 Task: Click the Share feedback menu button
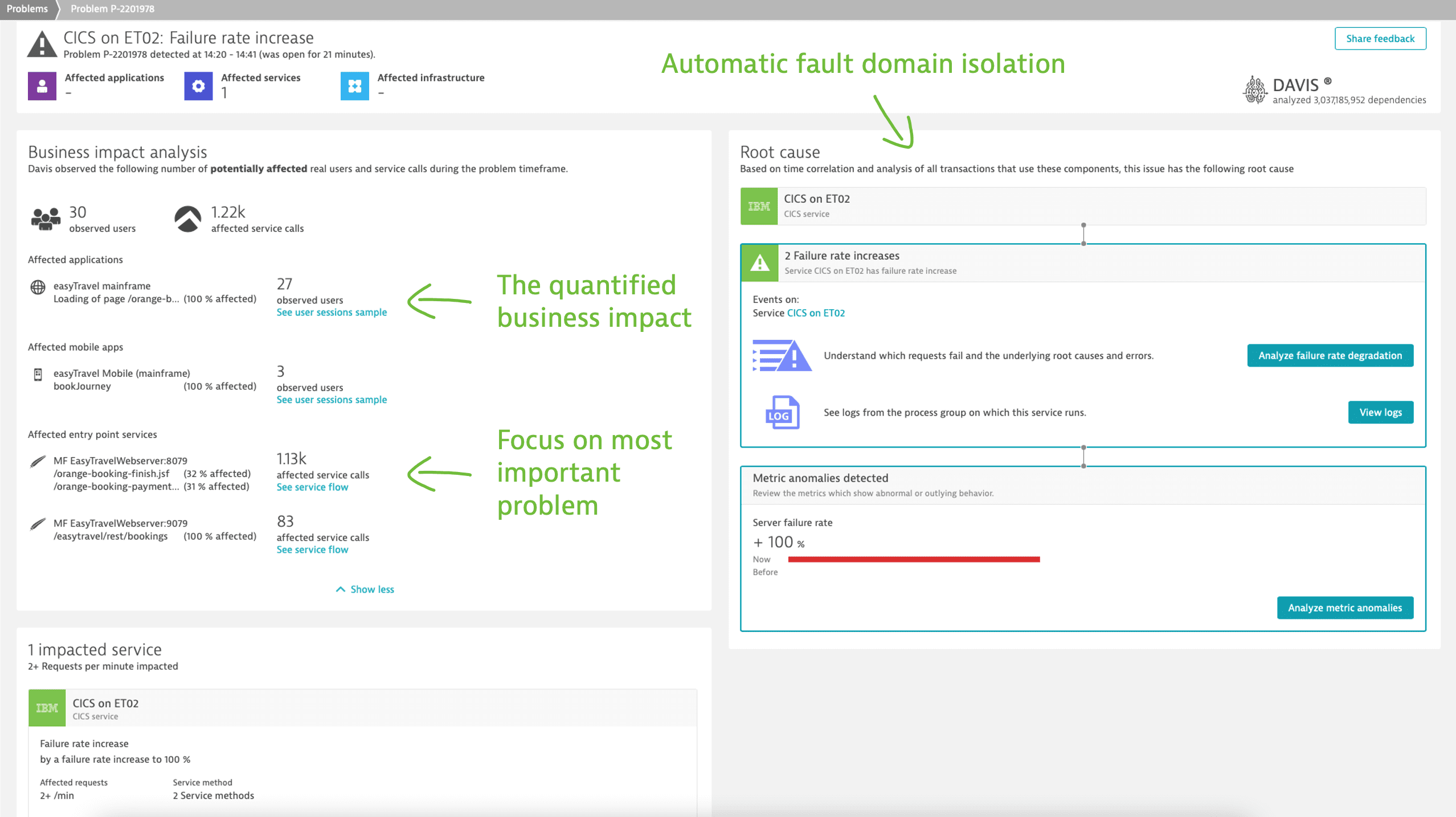[x=1381, y=37]
